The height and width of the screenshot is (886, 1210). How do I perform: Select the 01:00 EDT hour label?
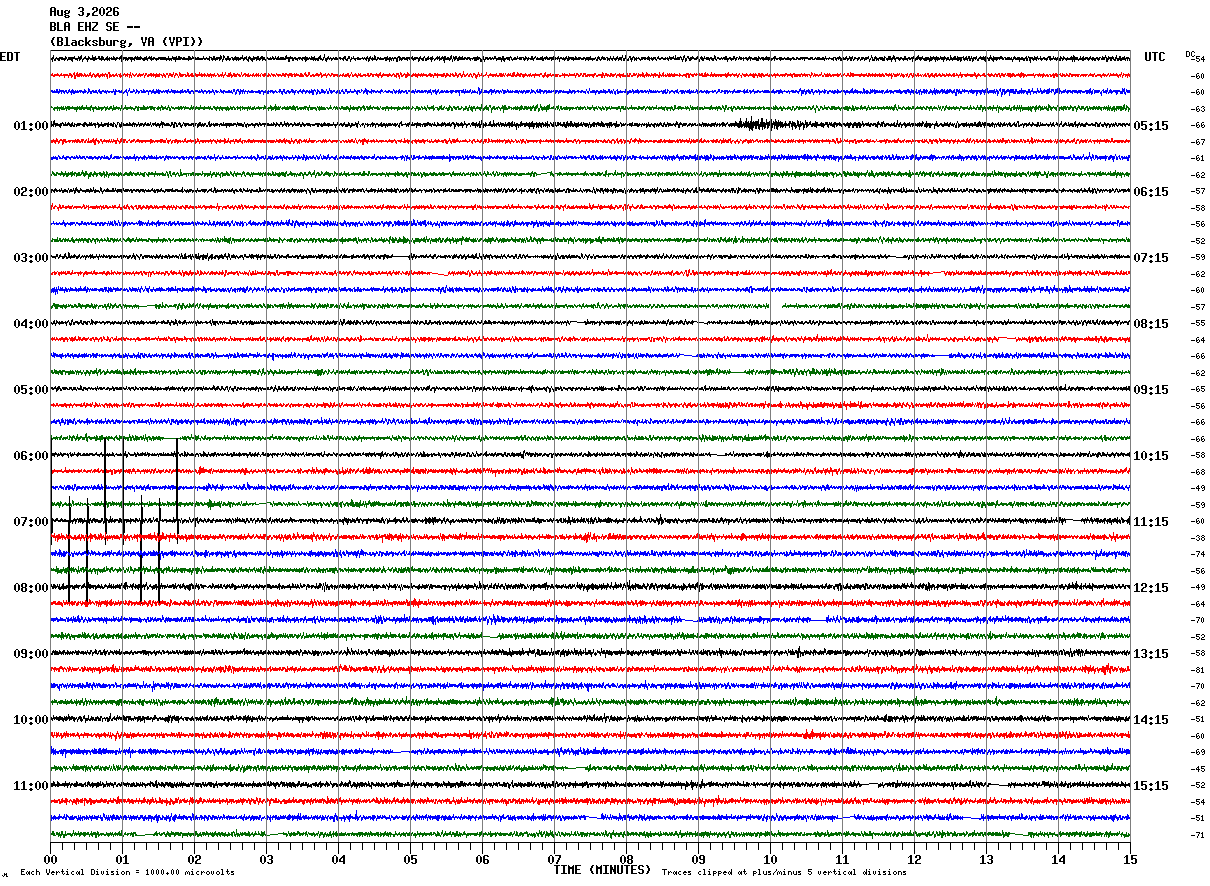(31, 126)
